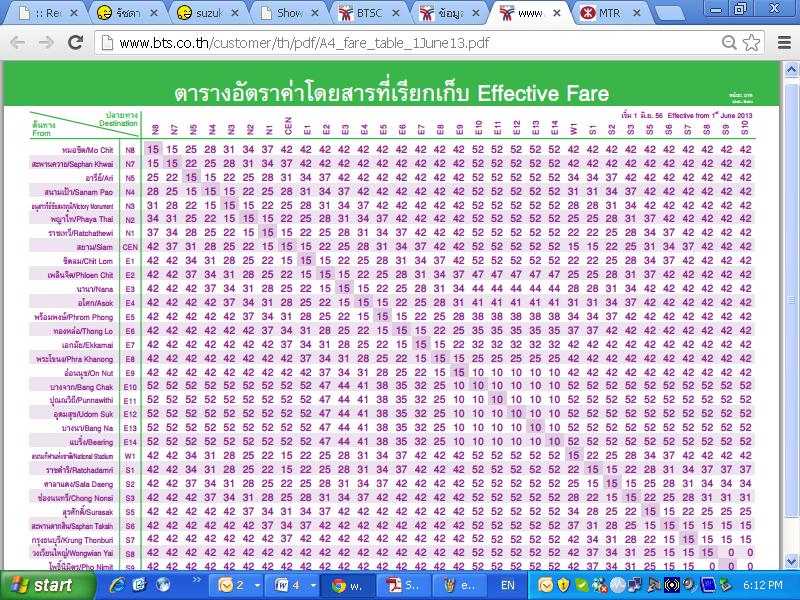Click the green tray icon after the shield

click(581, 585)
